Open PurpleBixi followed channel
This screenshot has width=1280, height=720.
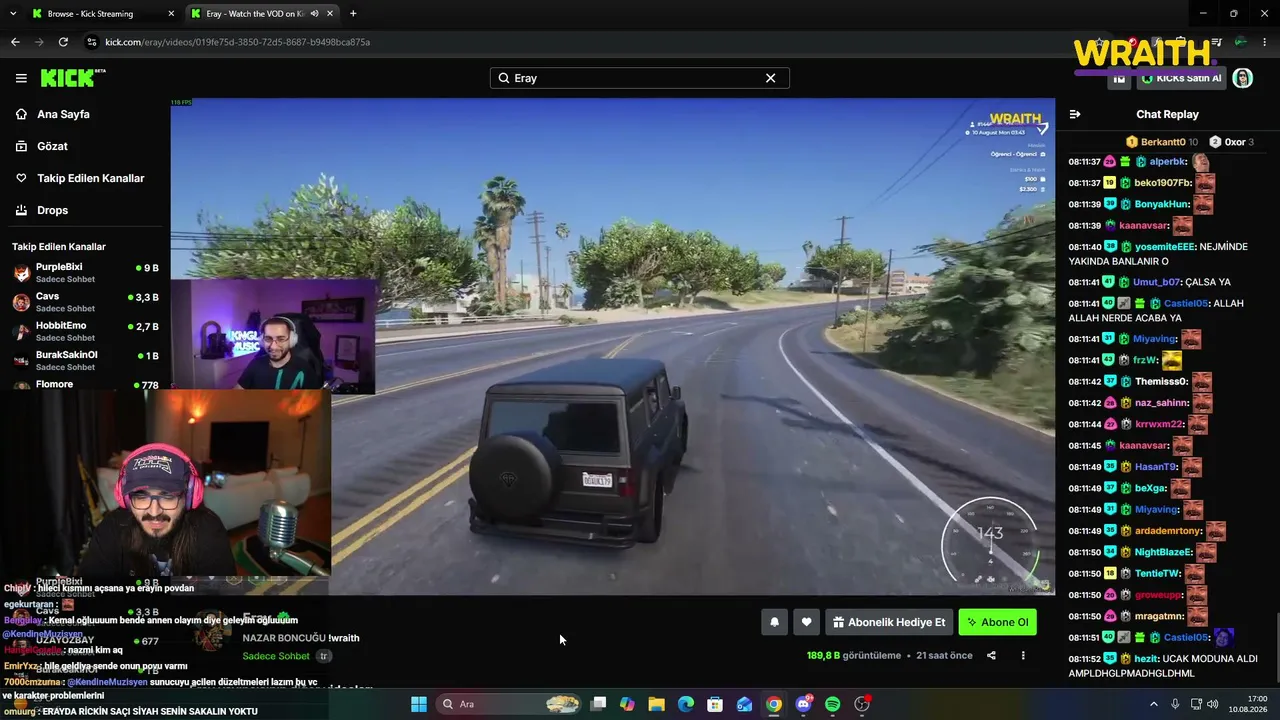[x=85, y=273]
